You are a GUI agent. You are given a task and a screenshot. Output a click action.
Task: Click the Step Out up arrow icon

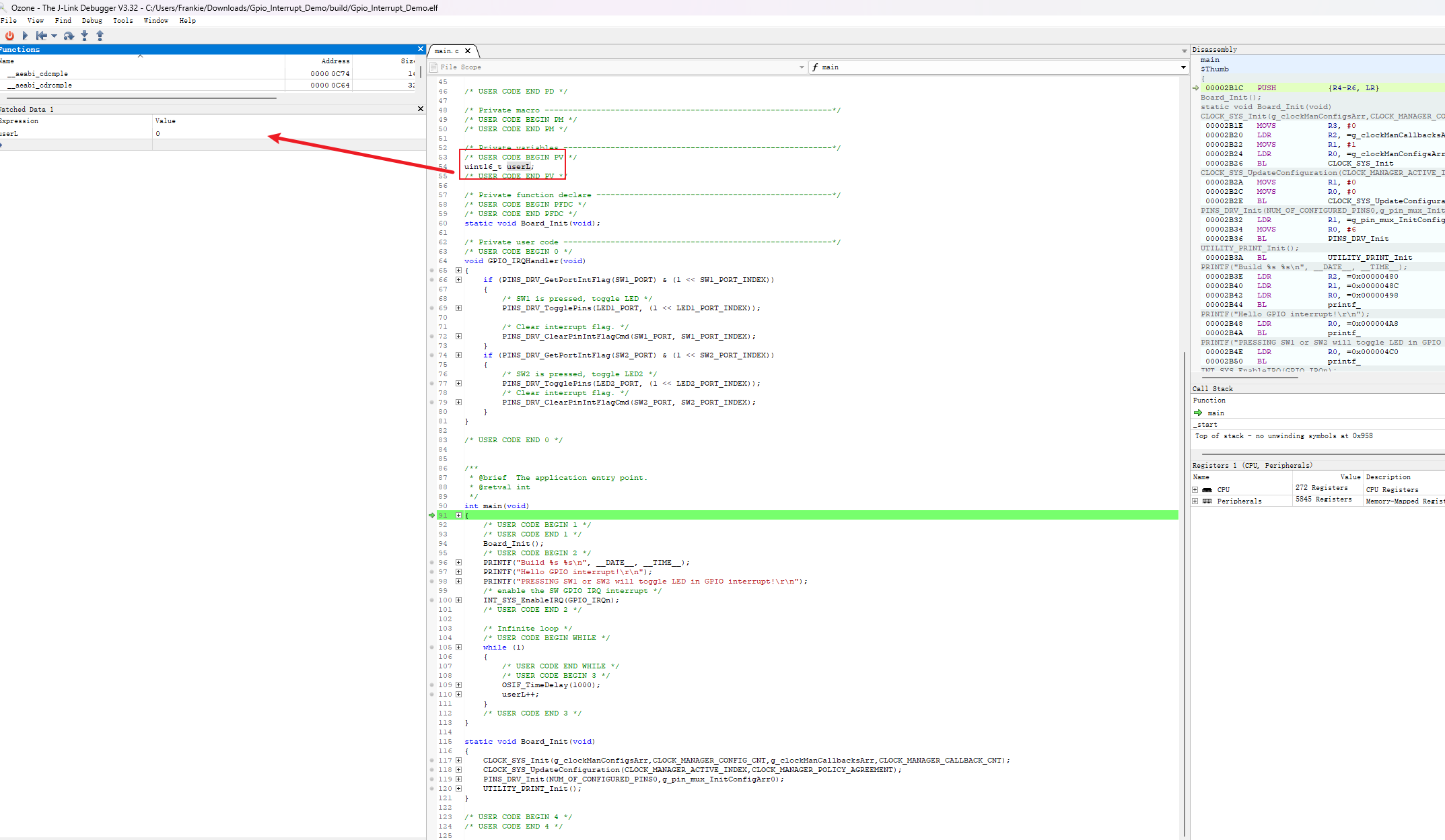click(x=100, y=36)
